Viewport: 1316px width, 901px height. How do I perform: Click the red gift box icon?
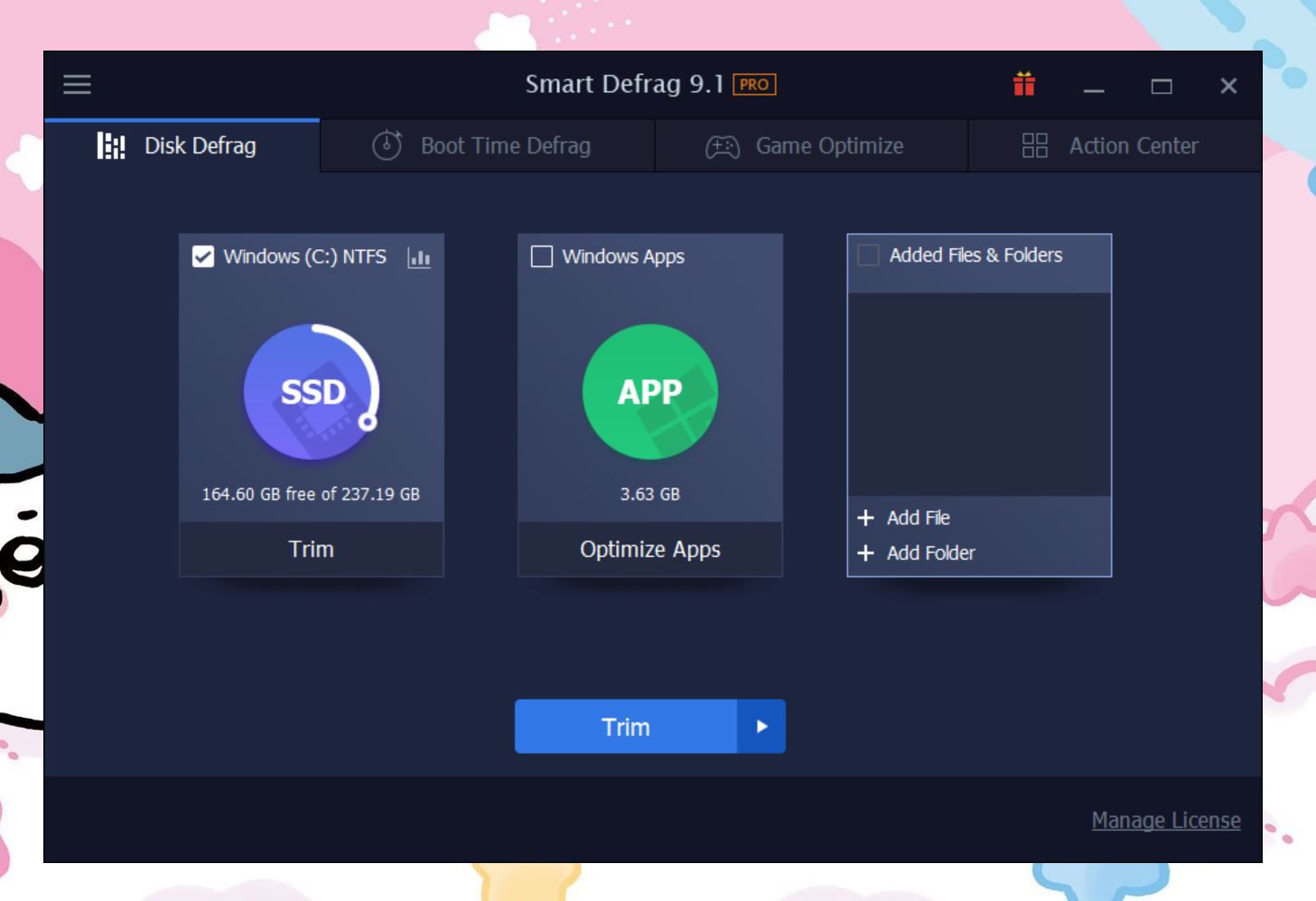(x=1023, y=84)
